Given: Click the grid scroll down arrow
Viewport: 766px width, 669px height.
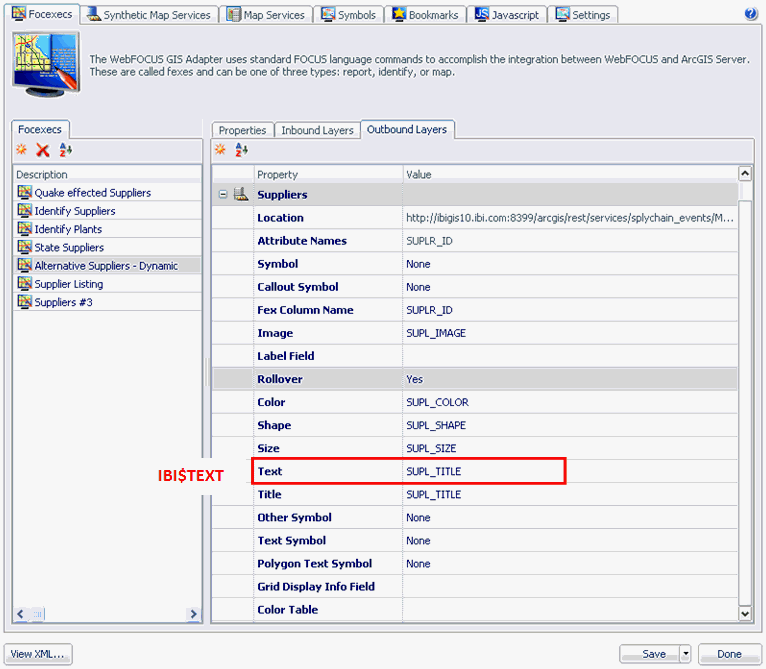Looking at the screenshot, I should [745, 614].
